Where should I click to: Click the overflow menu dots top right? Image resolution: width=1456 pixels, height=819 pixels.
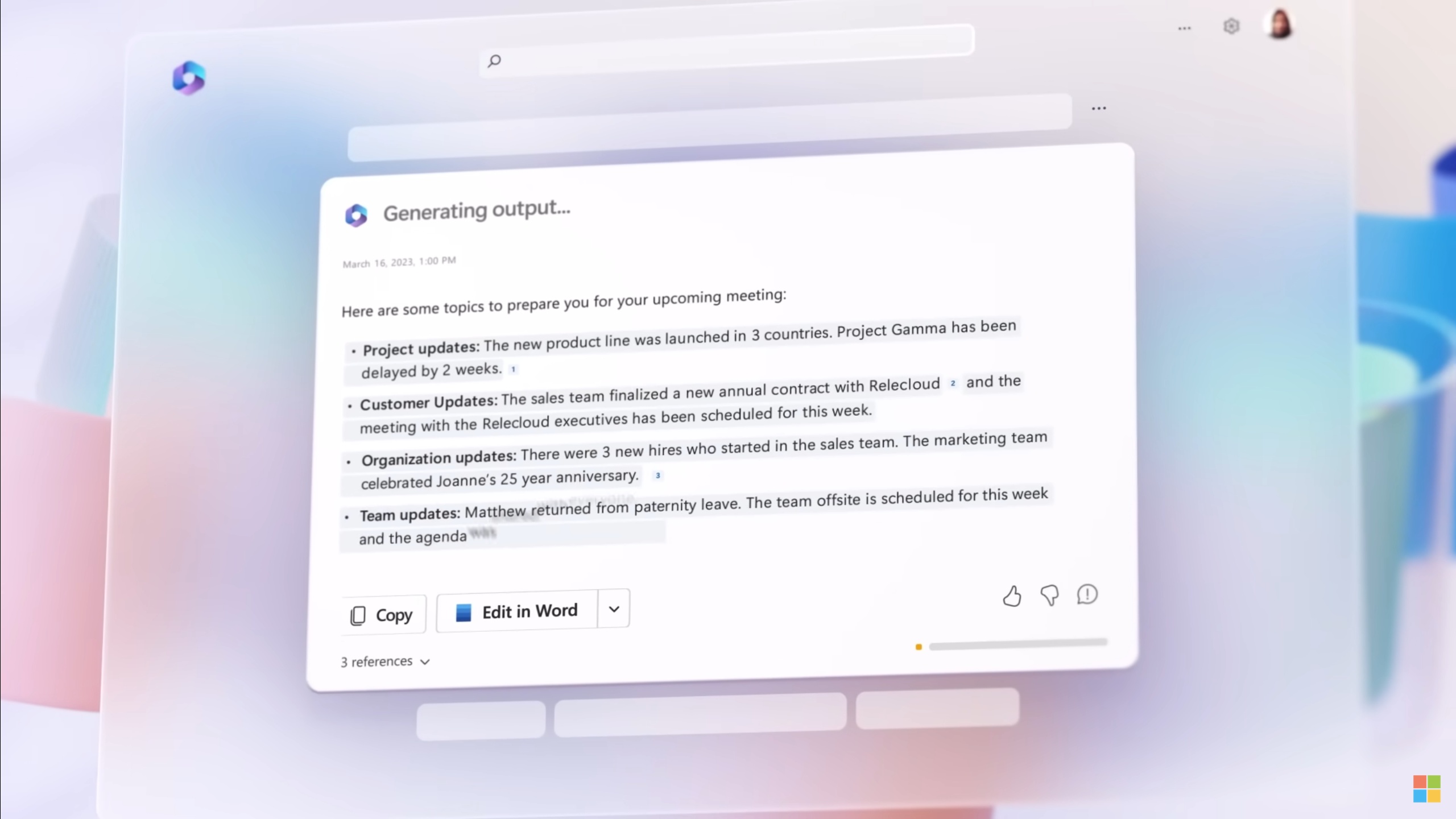coord(1184,27)
